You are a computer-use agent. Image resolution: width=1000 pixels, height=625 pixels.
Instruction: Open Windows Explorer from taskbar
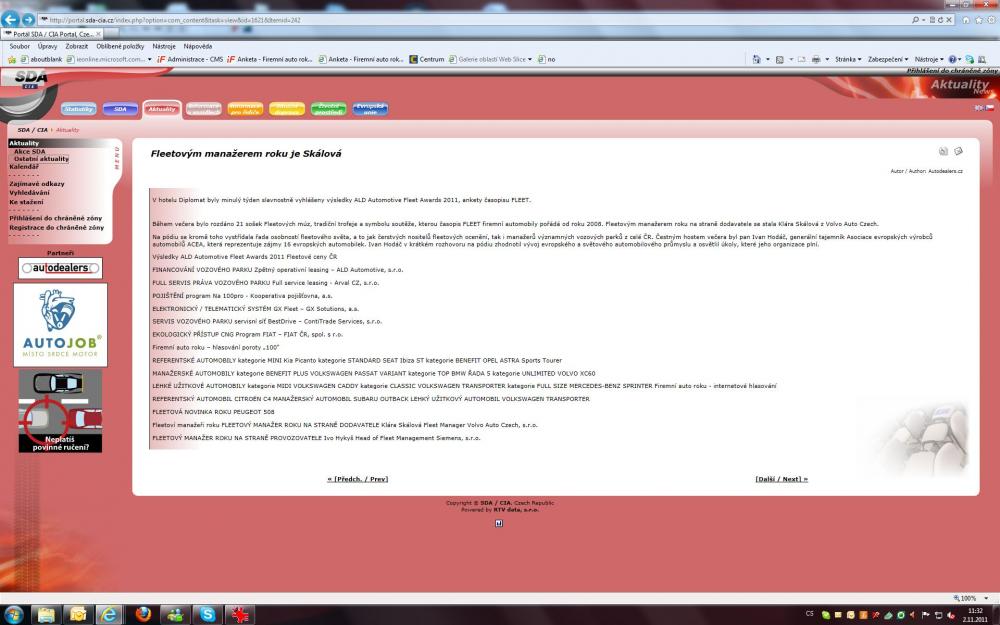point(46,615)
